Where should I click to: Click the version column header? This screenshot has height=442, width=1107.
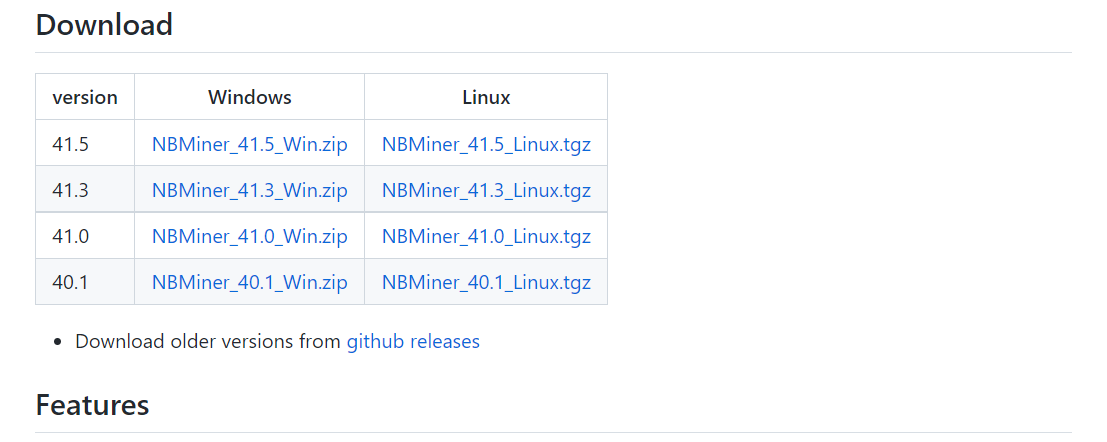tap(85, 97)
